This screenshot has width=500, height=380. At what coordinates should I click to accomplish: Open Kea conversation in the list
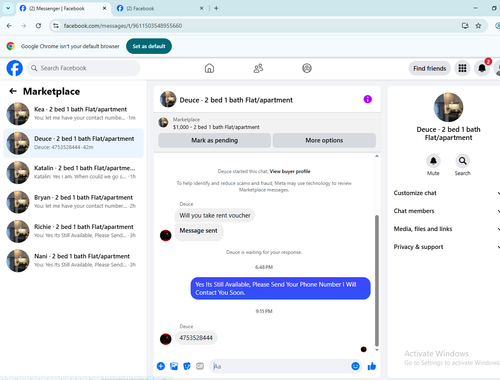[73, 114]
